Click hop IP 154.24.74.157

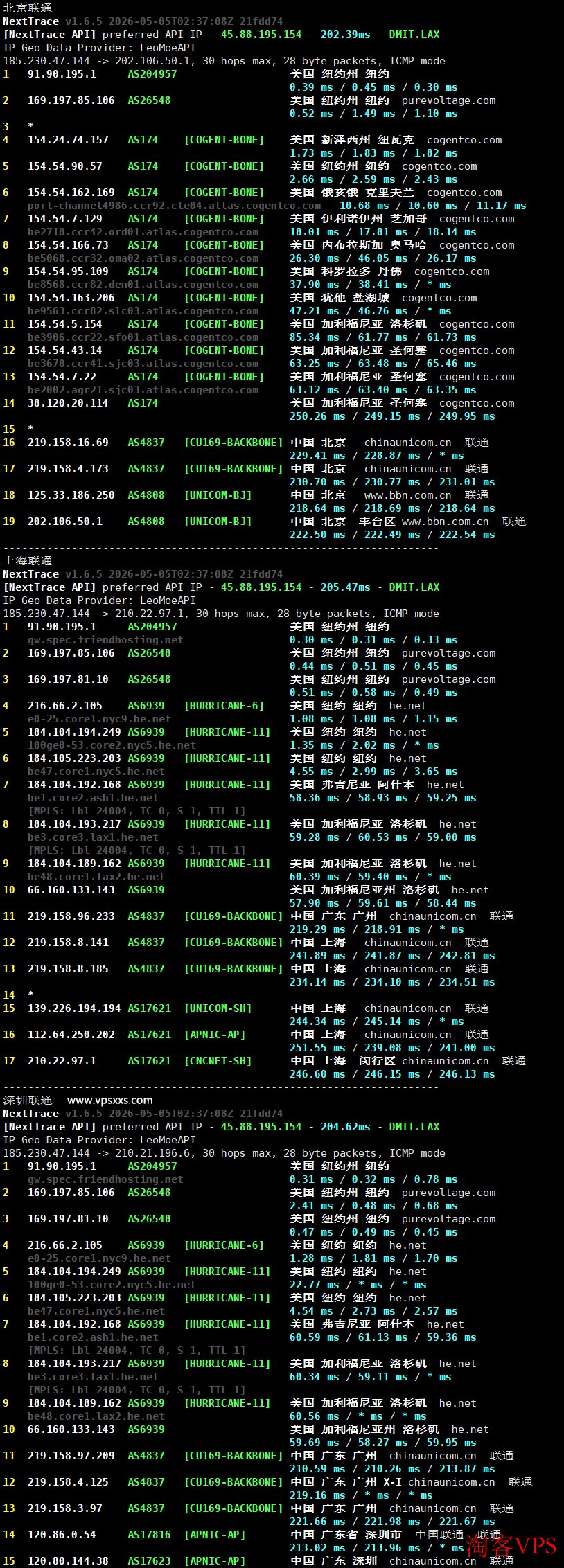[x=68, y=140]
